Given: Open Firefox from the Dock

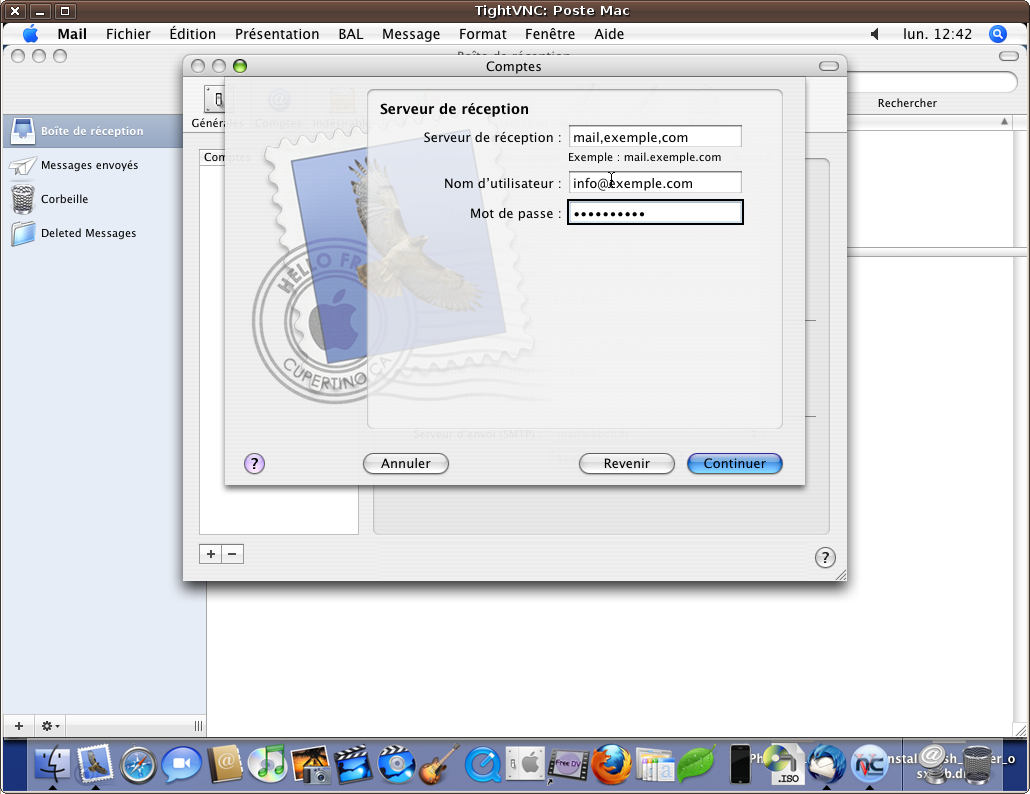Looking at the screenshot, I should [x=612, y=765].
